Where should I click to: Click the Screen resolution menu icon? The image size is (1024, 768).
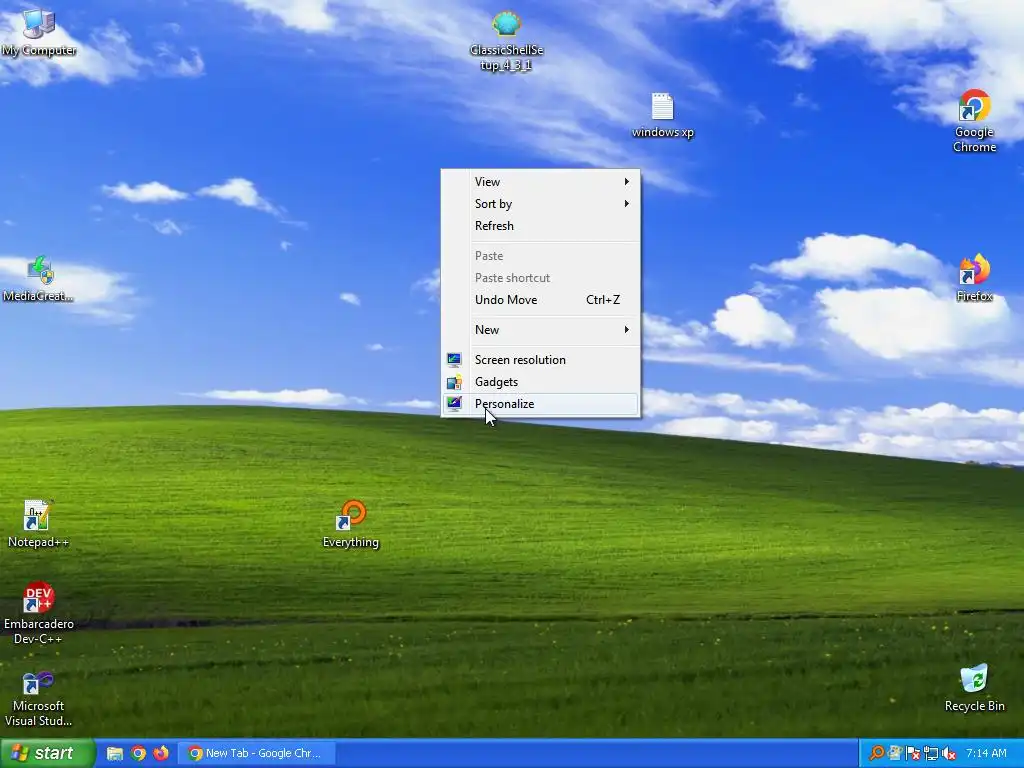point(454,360)
